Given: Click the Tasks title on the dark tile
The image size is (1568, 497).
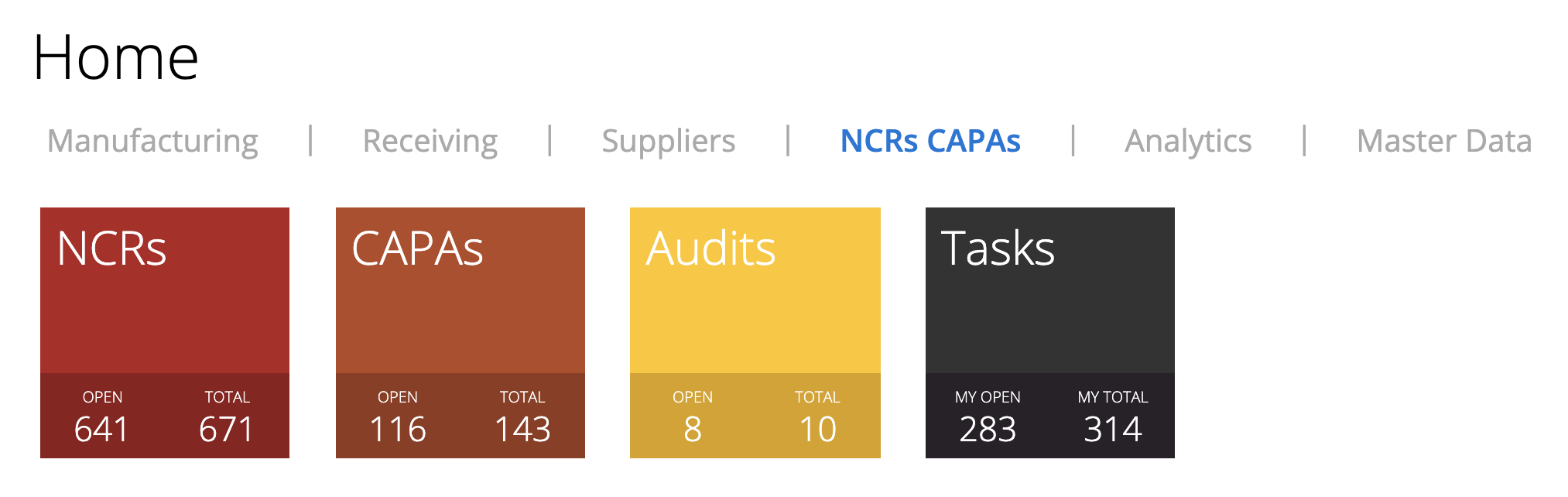Looking at the screenshot, I should click(998, 248).
